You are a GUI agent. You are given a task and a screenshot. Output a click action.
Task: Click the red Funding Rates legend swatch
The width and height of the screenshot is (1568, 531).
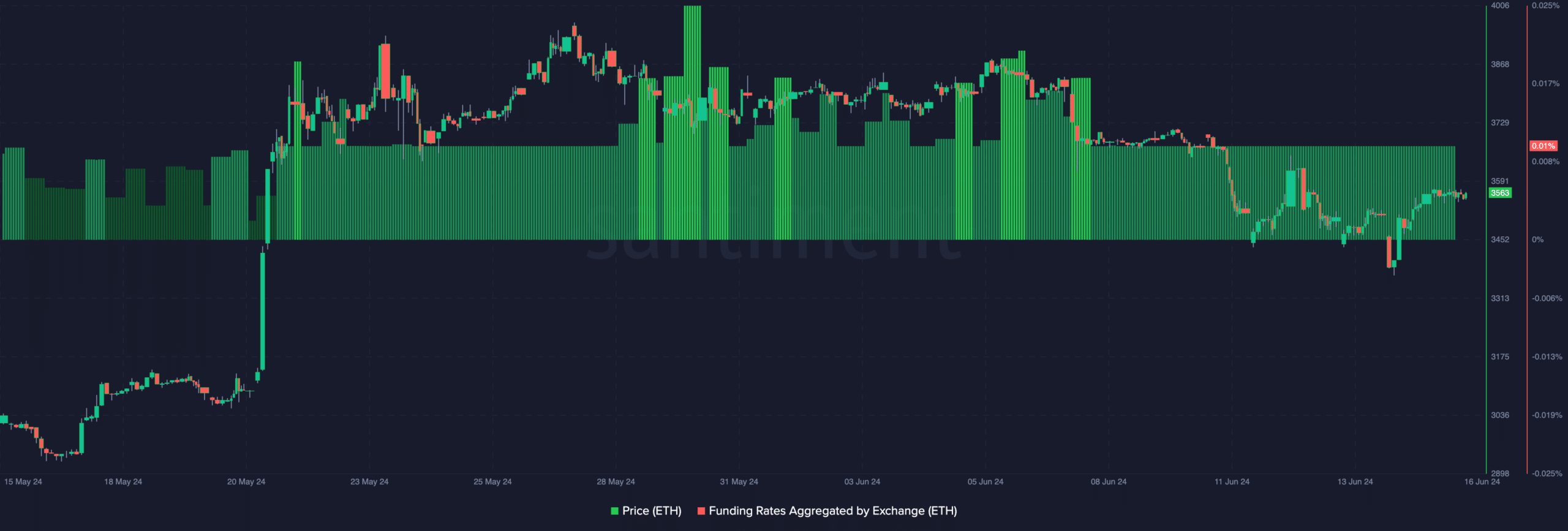click(x=701, y=511)
